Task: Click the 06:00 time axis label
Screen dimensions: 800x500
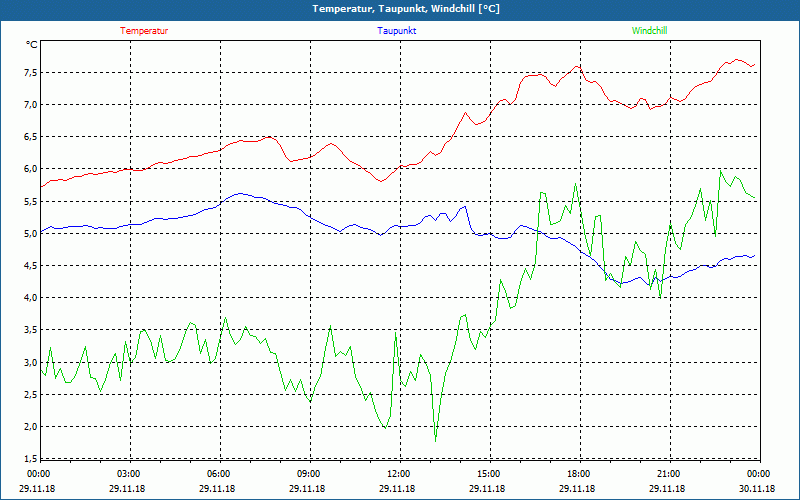Action: tap(217, 474)
